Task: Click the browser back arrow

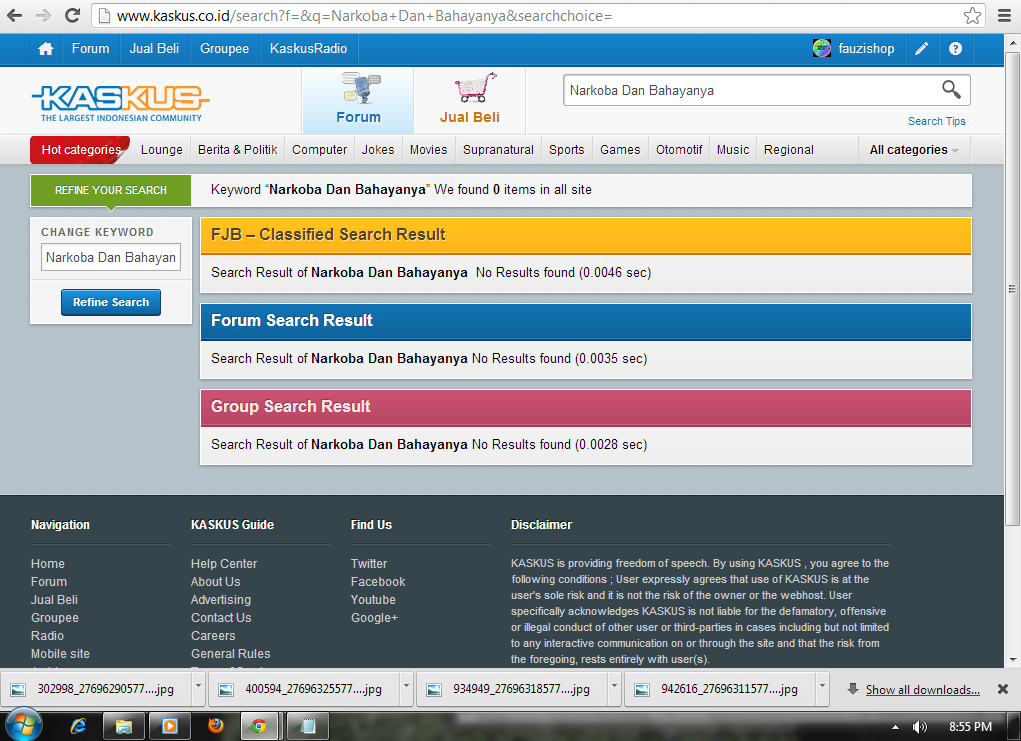Action: tap(14, 16)
